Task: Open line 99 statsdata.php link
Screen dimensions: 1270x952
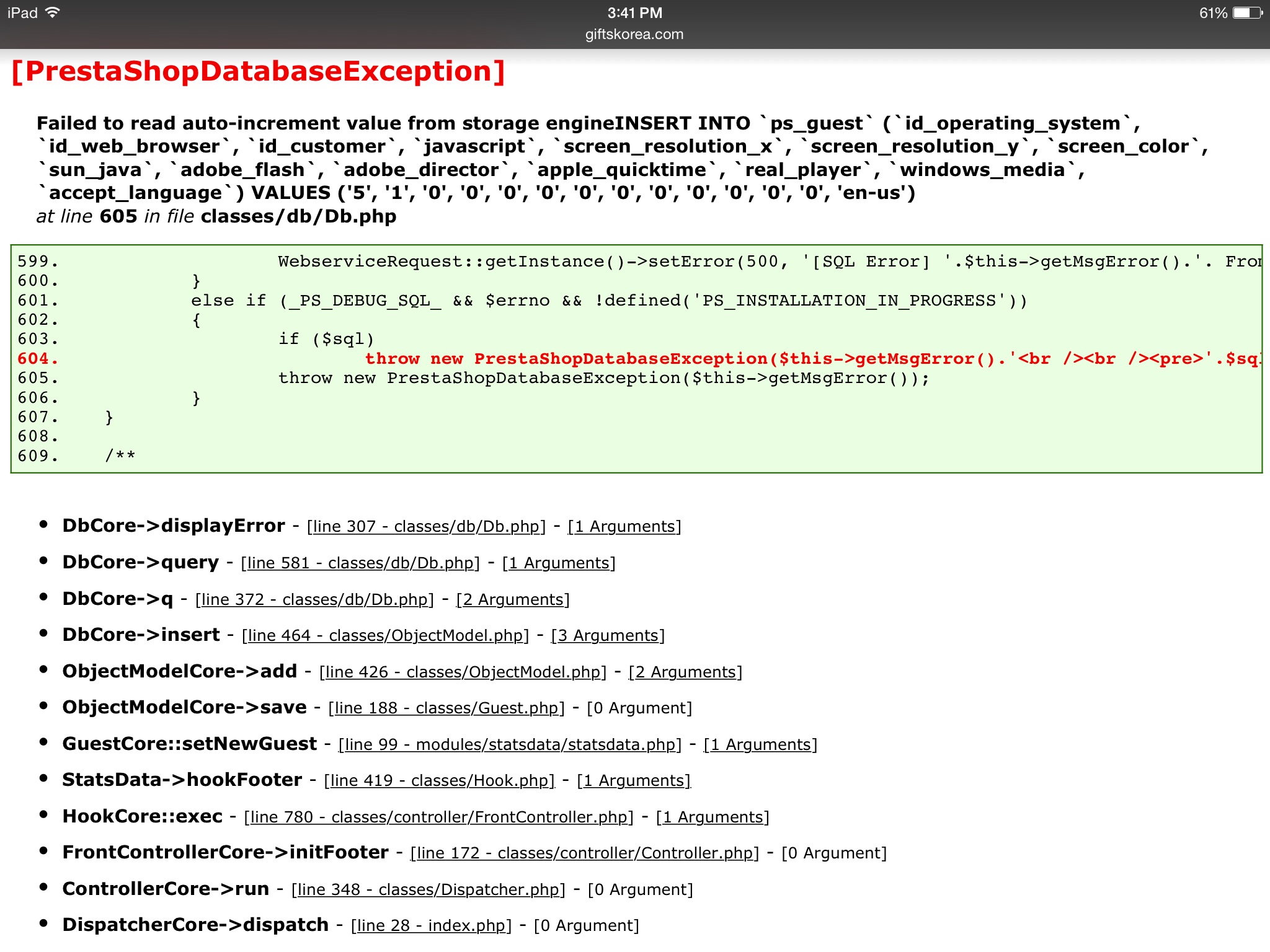Action: (510, 744)
